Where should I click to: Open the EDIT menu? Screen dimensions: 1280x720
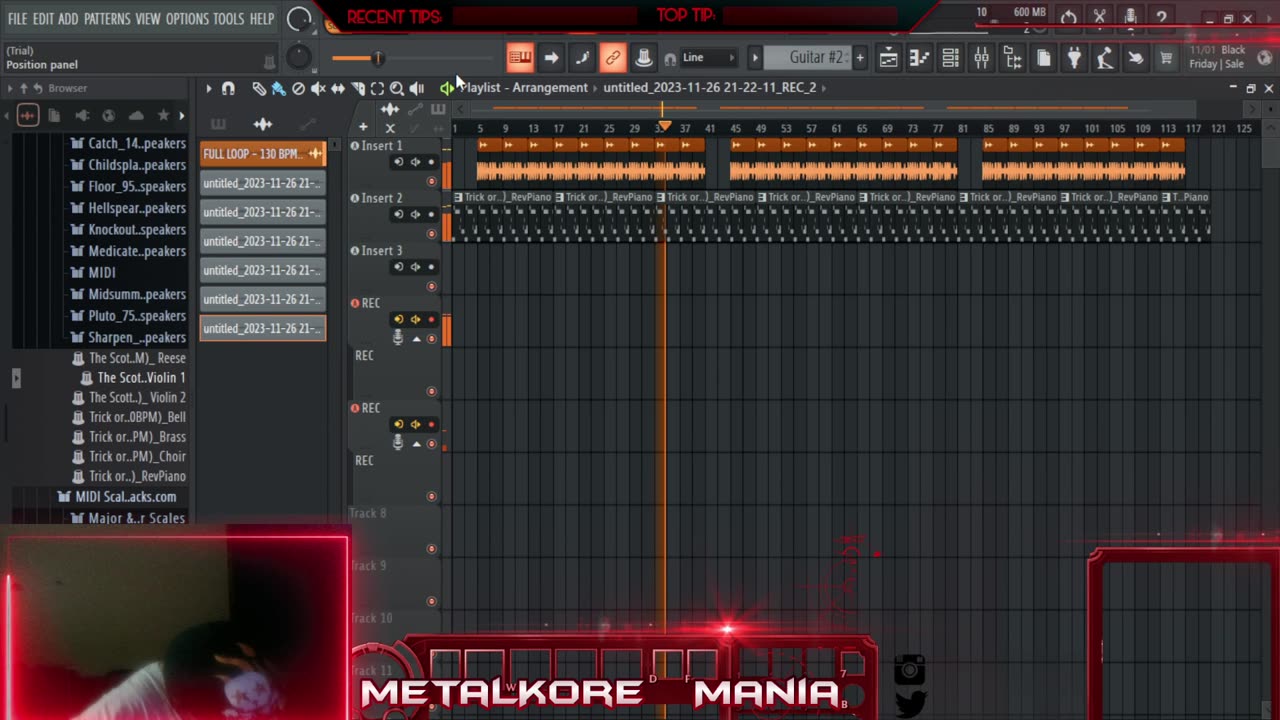(x=43, y=19)
